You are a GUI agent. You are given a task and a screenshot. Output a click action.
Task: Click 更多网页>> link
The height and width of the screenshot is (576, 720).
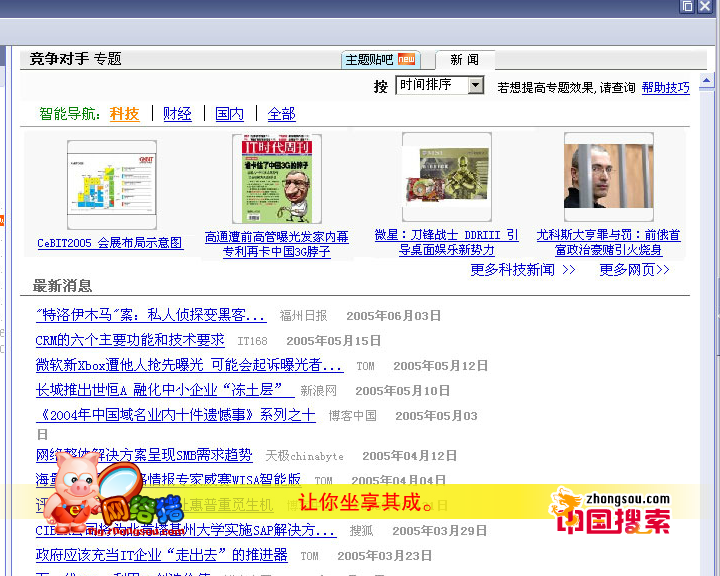click(635, 270)
